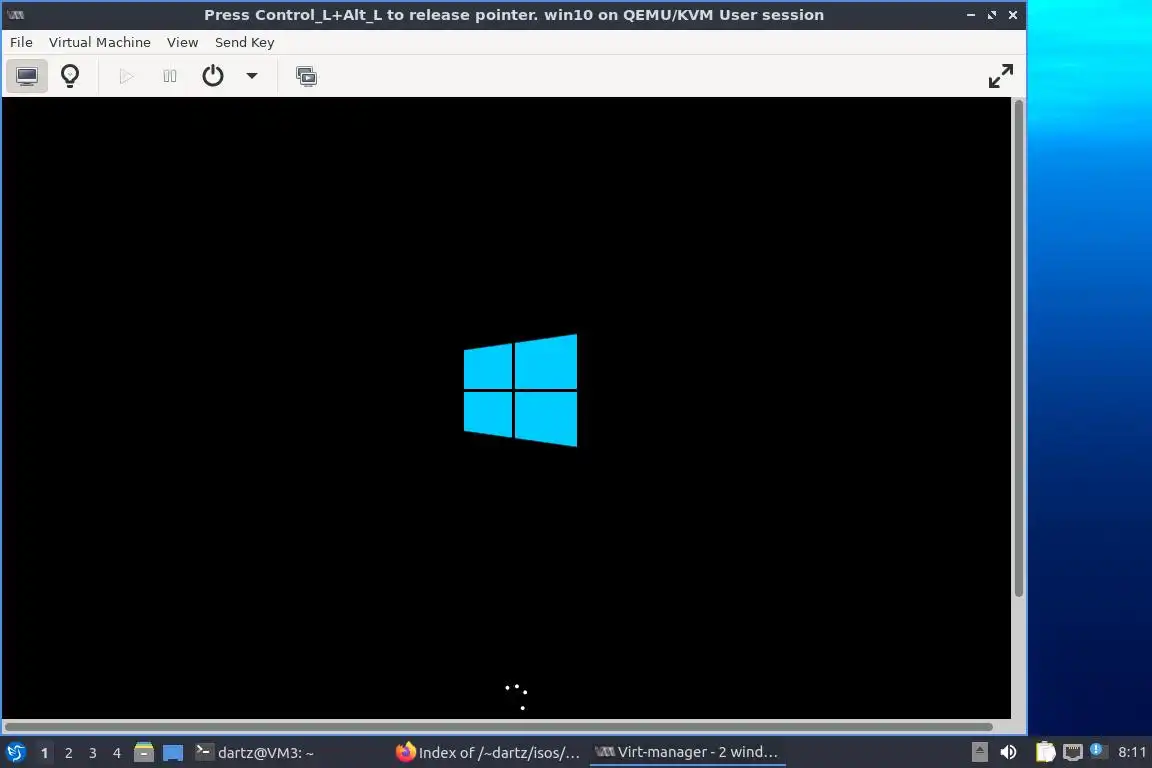This screenshot has height=768, width=1152.
Task: Click the virt-manager window menu icon in titlebar
Action: click(15, 15)
